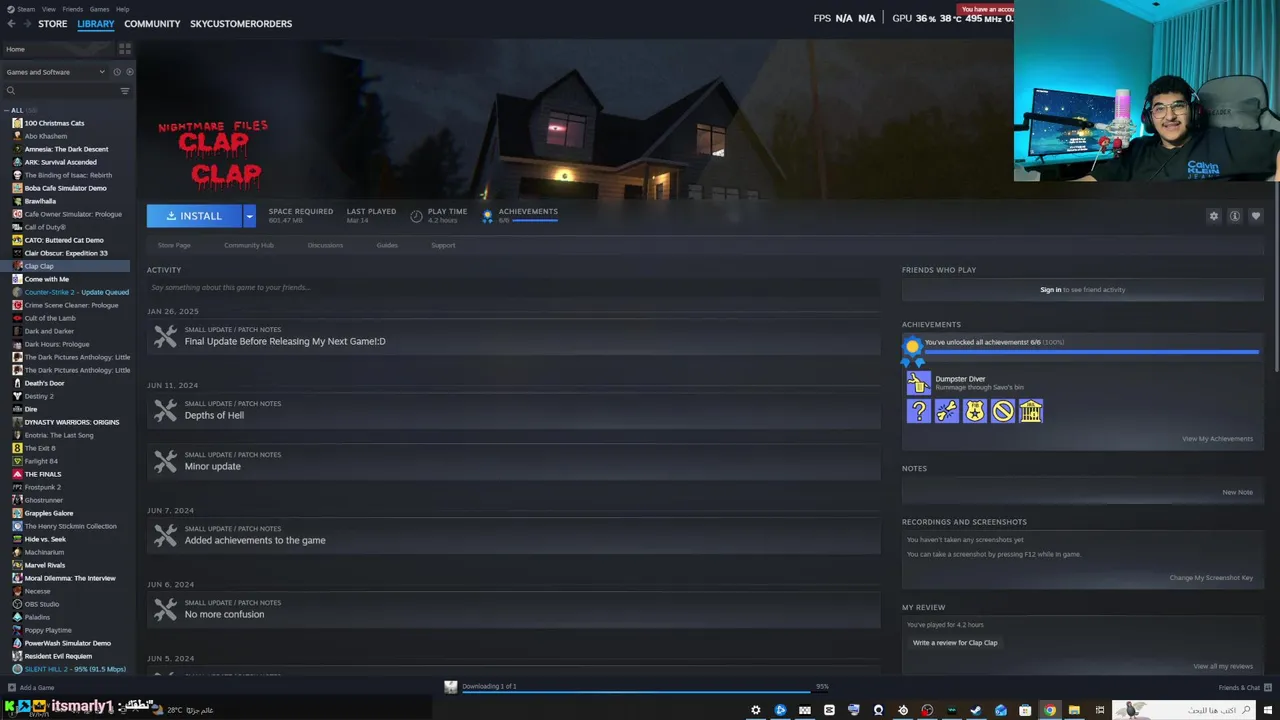Click the broken bone achievement icon
This screenshot has width=1280, height=720.
point(946,411)
